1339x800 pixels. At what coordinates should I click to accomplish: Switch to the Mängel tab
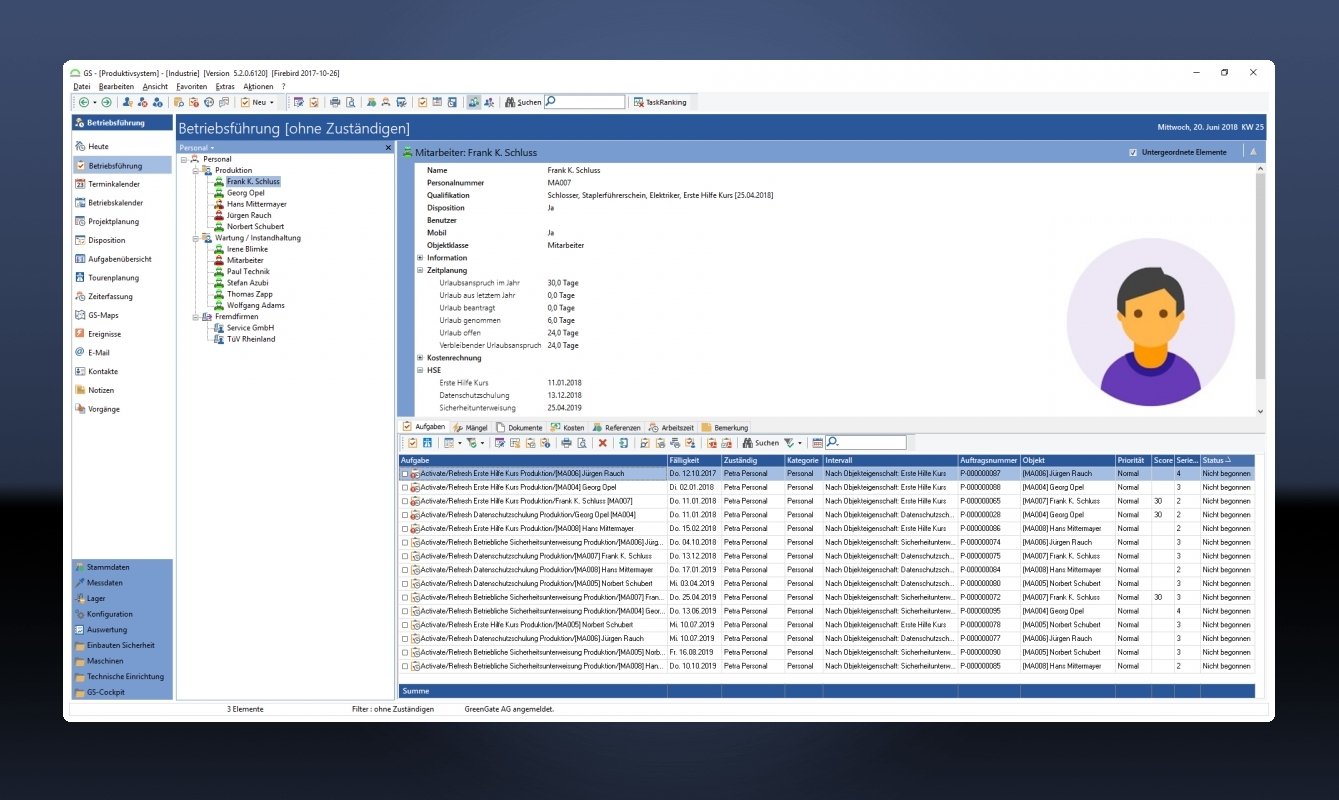click(469, 427)
